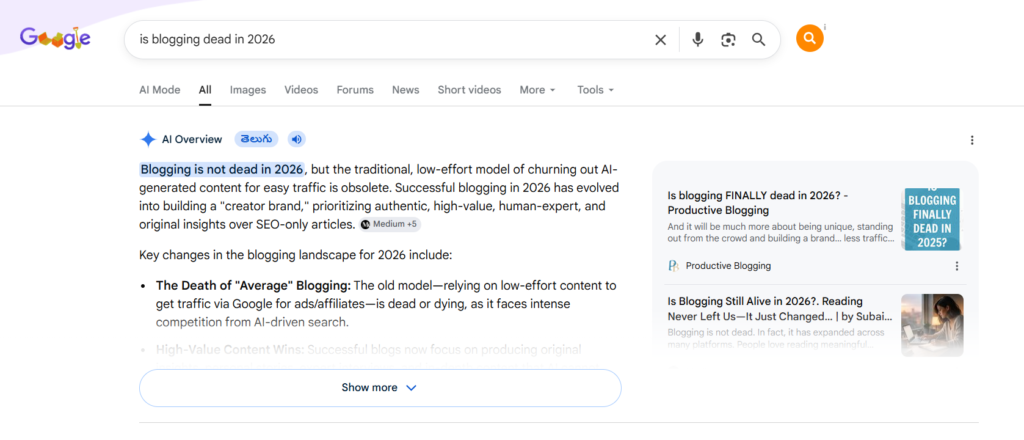Switch to the AI Mode tab
Screen dimensions: 1024x440
point(159,90)
